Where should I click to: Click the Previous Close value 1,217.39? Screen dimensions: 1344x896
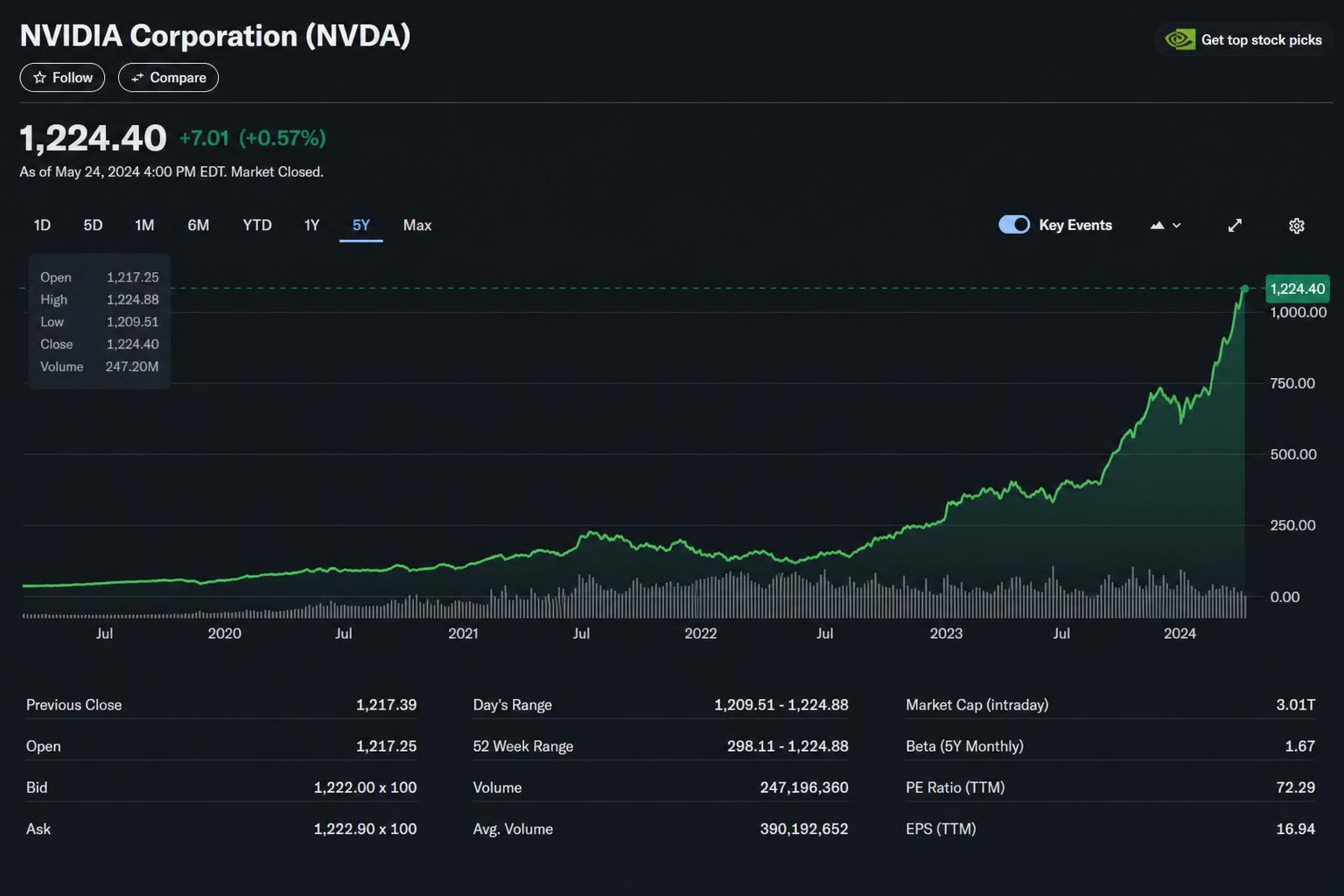(386, 705)
